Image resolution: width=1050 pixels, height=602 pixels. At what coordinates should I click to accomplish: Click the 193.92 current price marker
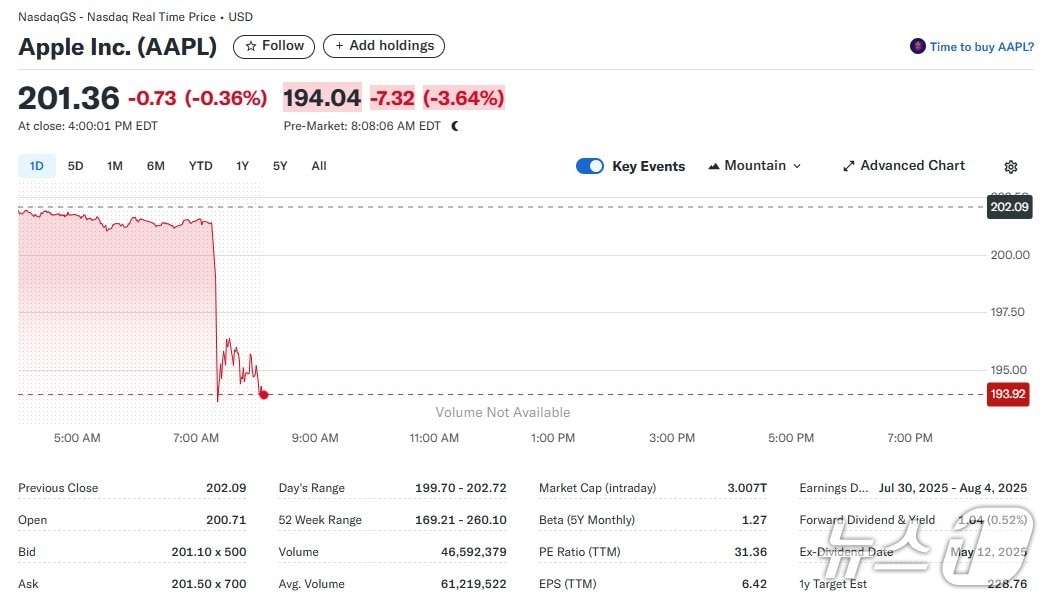click(1009, 394)
